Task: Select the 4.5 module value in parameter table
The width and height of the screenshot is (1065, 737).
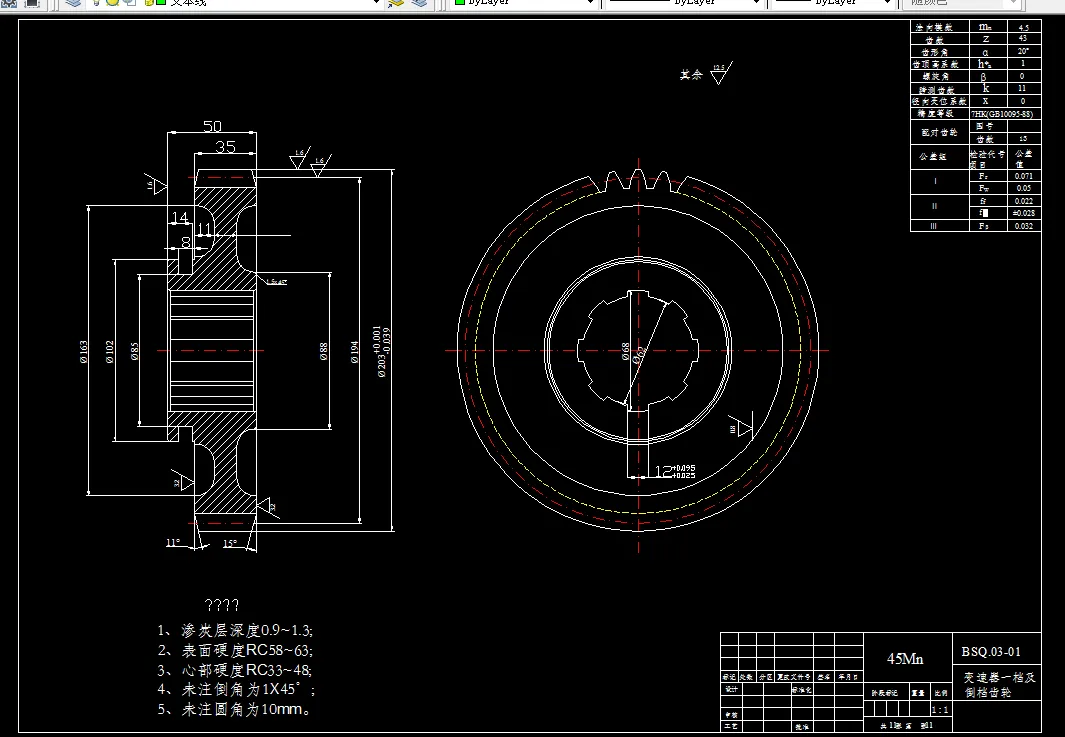Action: click(1024, 28)
